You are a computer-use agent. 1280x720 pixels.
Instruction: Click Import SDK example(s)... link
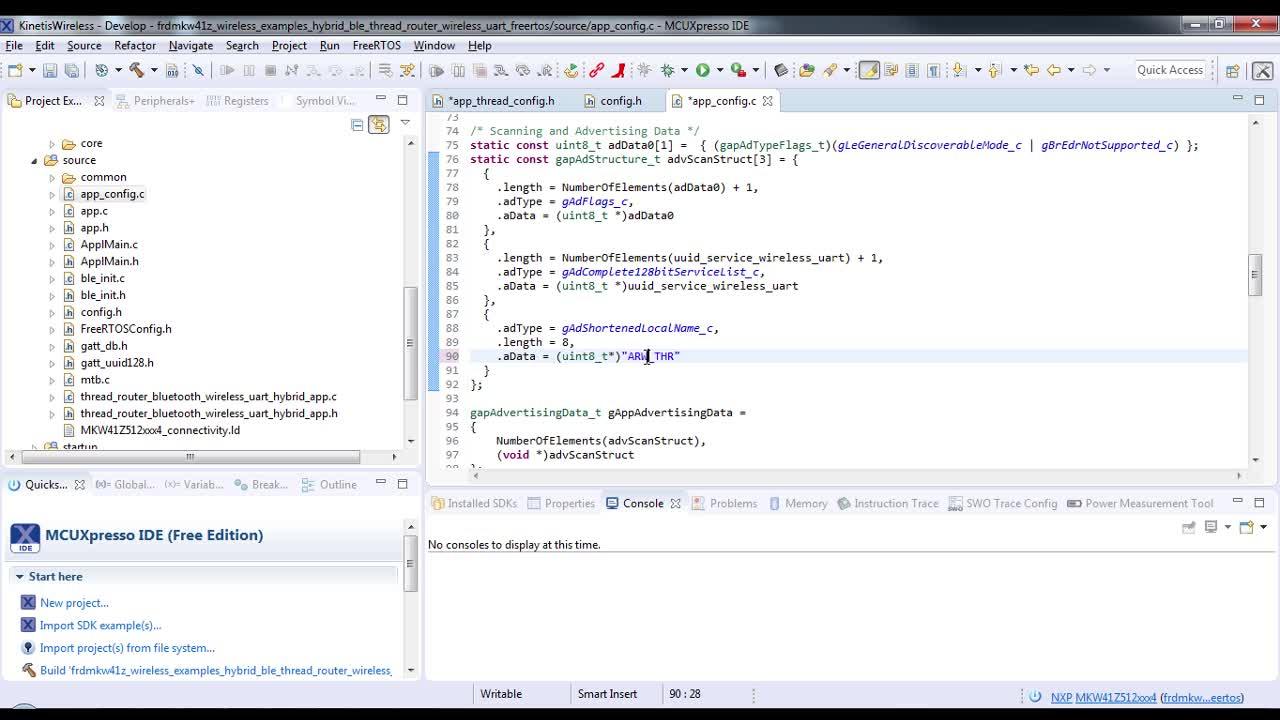click(100, 625)
